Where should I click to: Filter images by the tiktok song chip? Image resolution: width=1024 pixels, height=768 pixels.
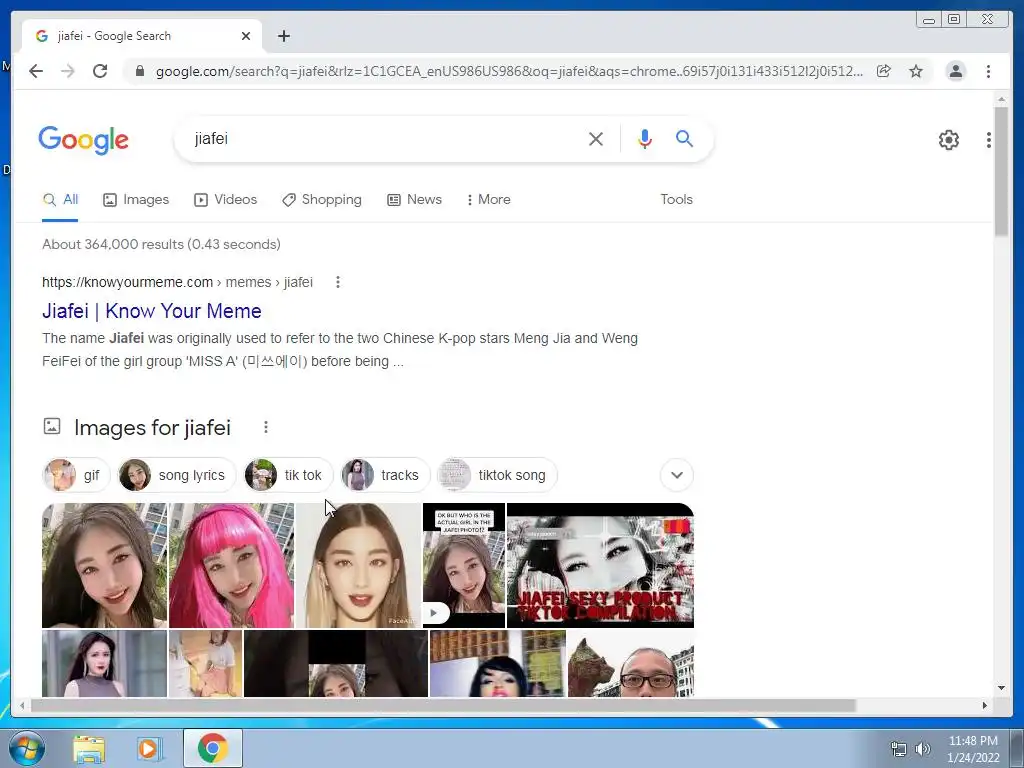[496, 475]
